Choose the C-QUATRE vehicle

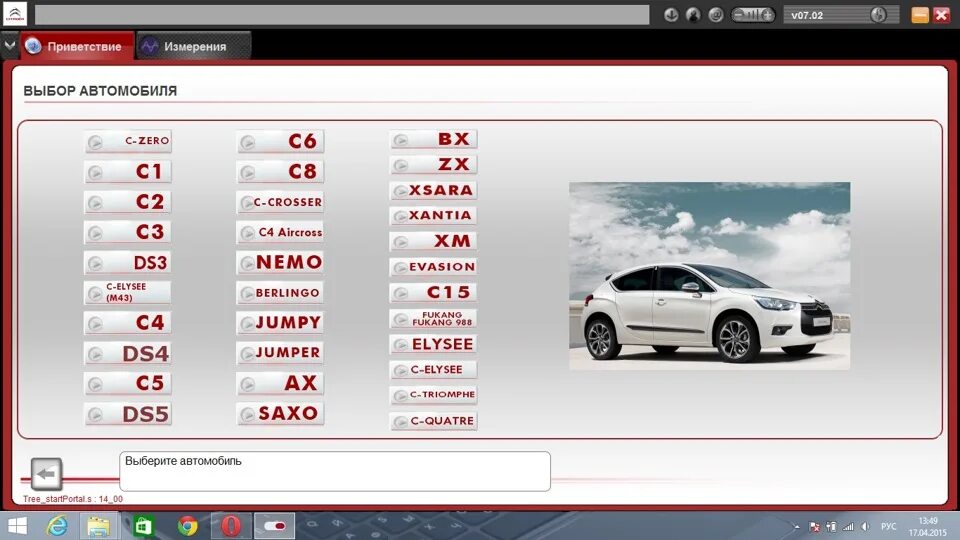coord(433,421)
